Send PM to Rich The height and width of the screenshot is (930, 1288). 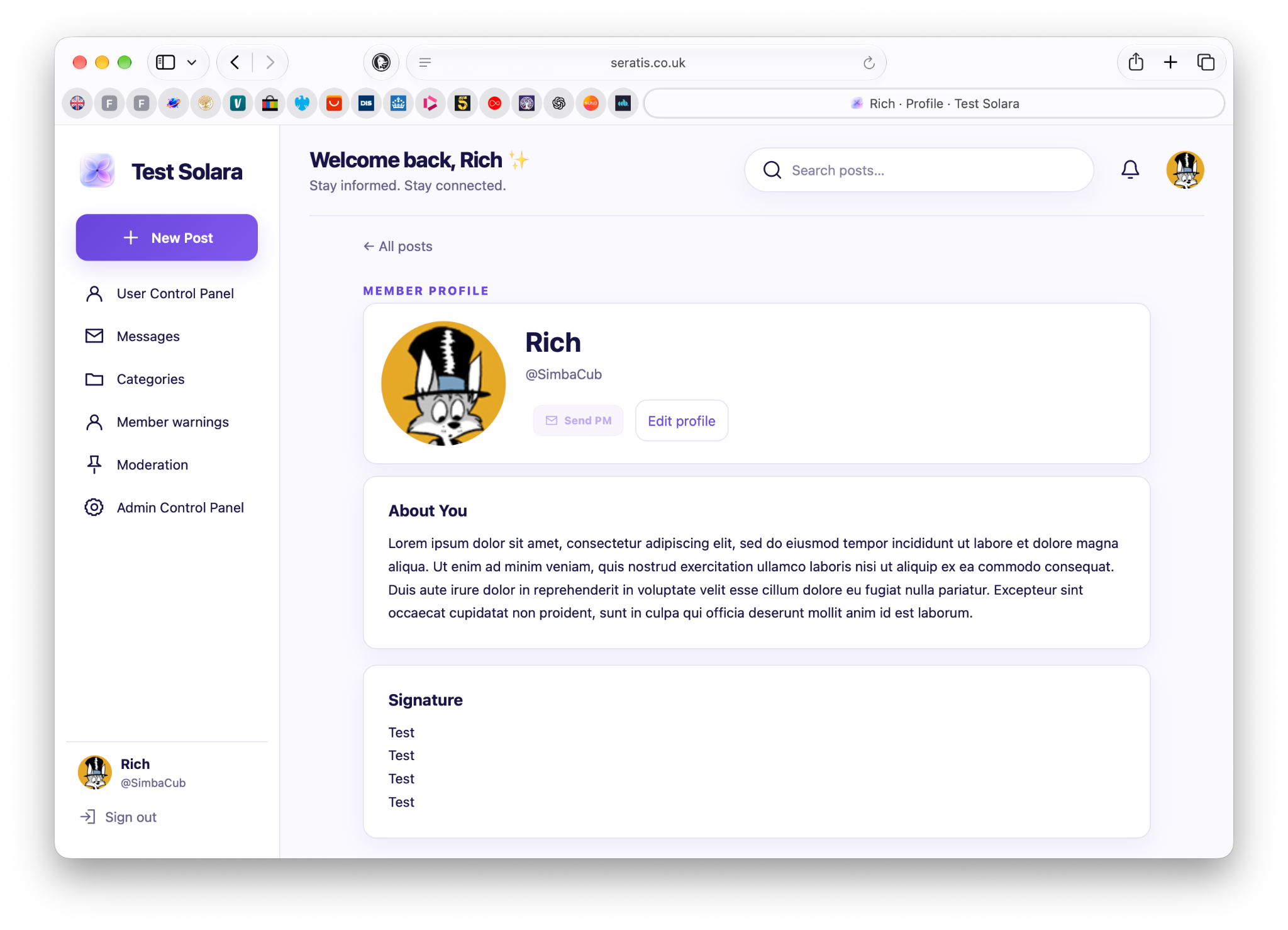pyautogui.click(x=579, y=420)
